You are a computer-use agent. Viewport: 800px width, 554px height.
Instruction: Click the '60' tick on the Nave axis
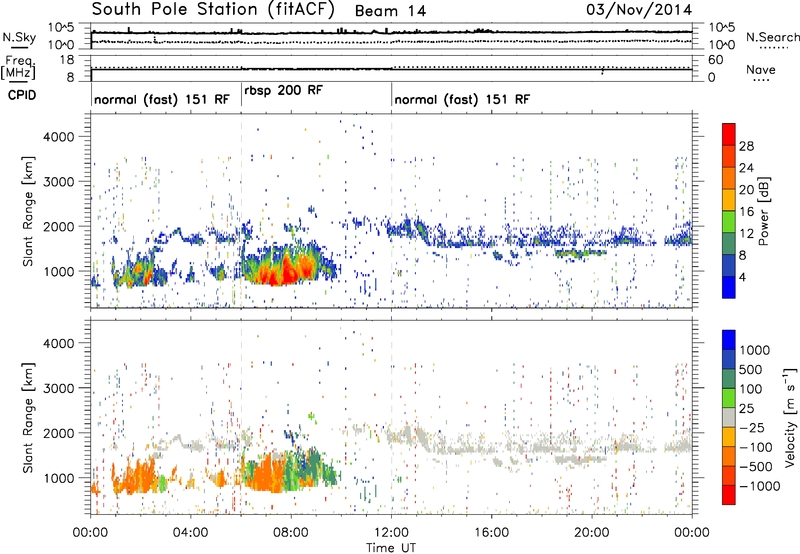pos(715,60)
